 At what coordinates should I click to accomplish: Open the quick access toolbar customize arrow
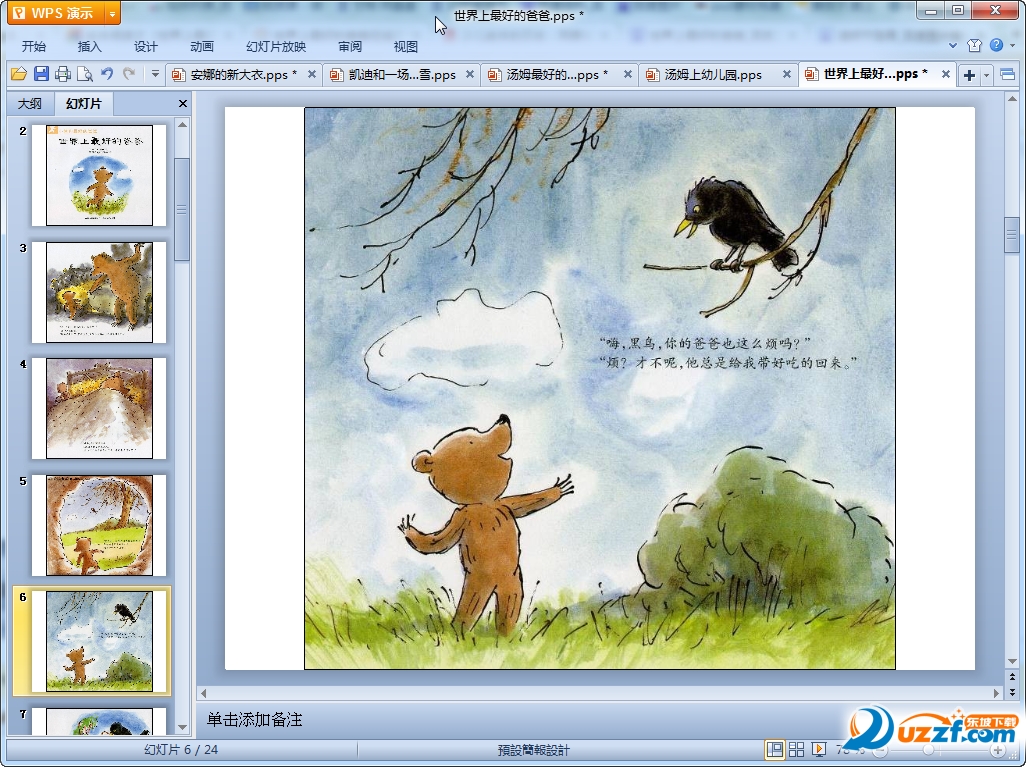pyautogui.click(x=155, y=74)
